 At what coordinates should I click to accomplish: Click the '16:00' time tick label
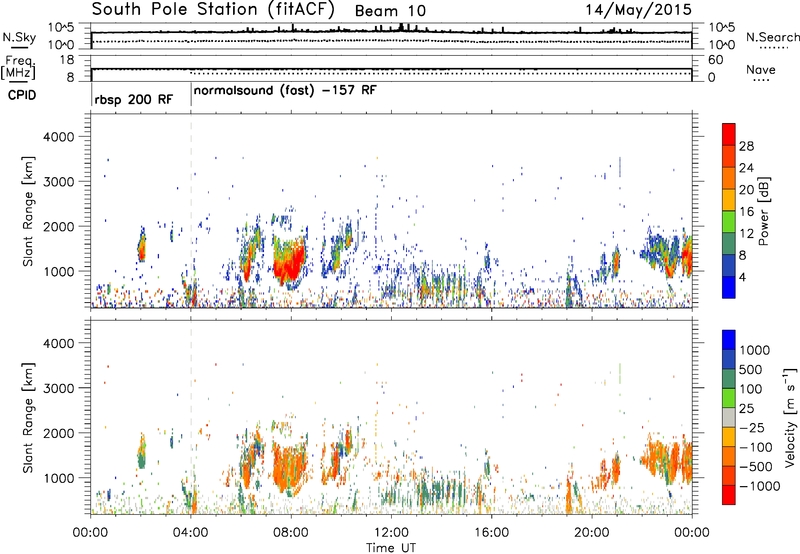click(x=491, y=533)
